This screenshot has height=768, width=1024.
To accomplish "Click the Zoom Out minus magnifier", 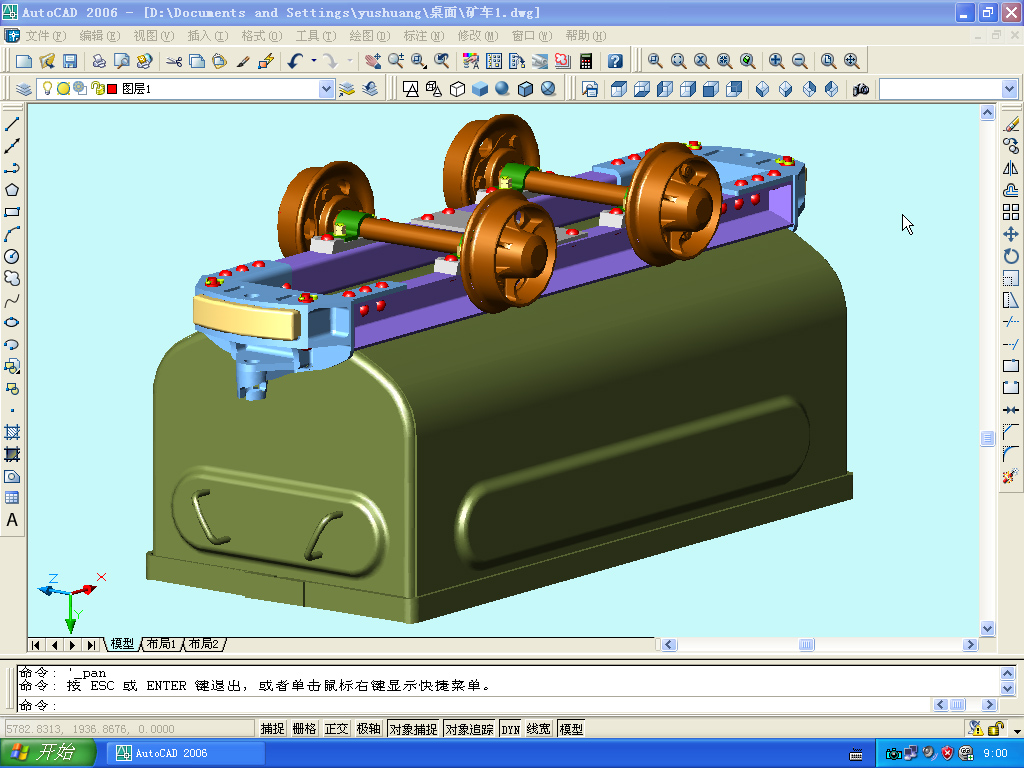I will pos(799,61).
